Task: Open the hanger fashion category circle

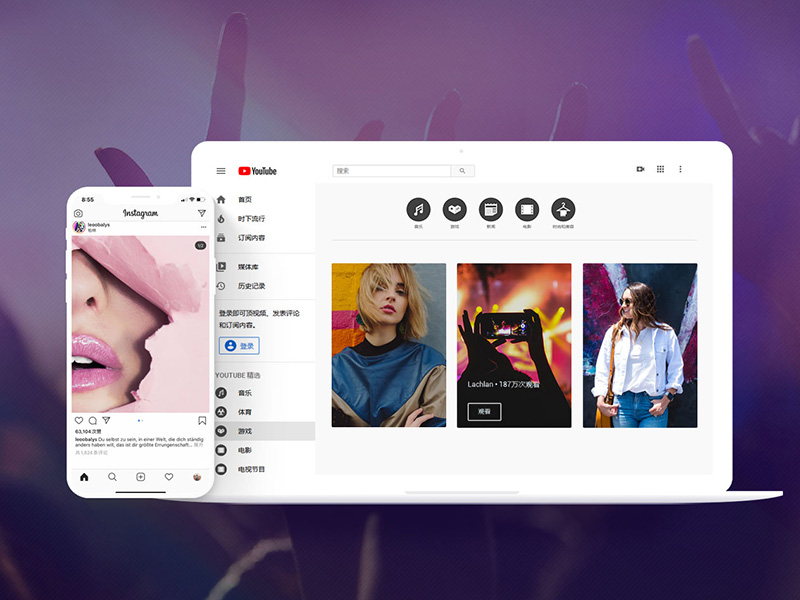Action: [x=564, y=210]
